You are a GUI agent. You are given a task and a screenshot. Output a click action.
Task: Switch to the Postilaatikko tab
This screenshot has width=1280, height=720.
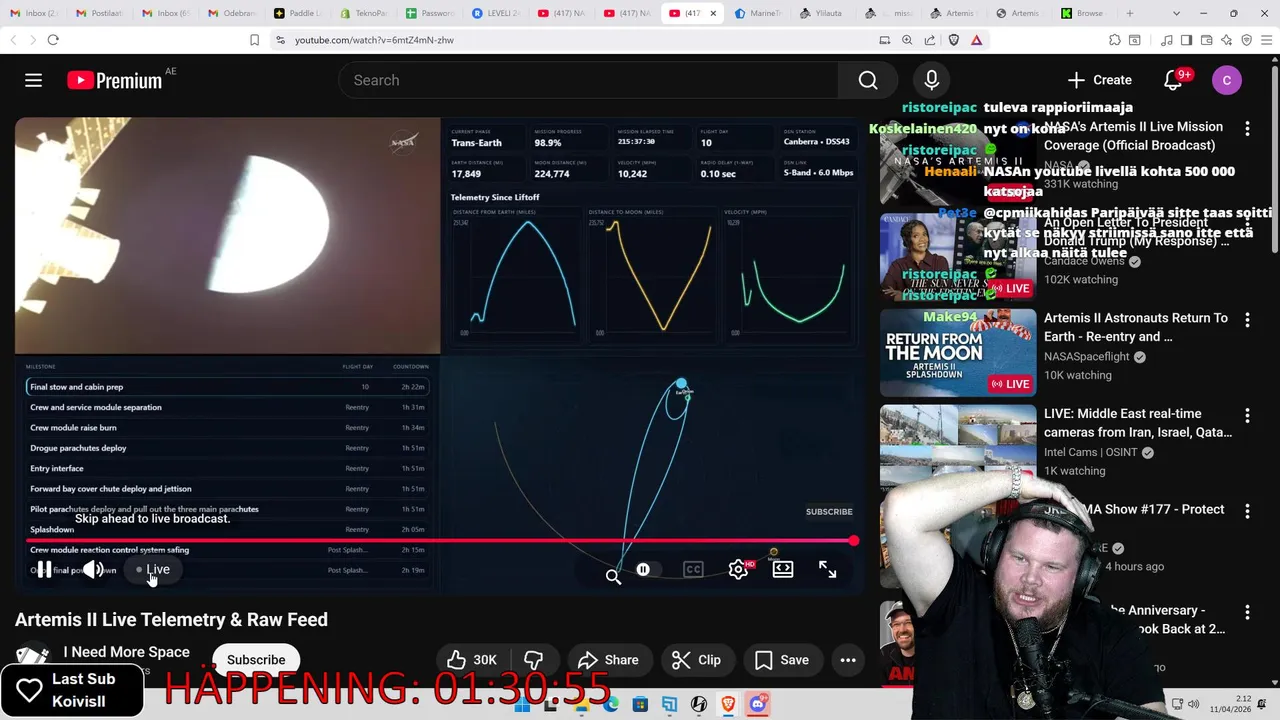click(98, 13)
